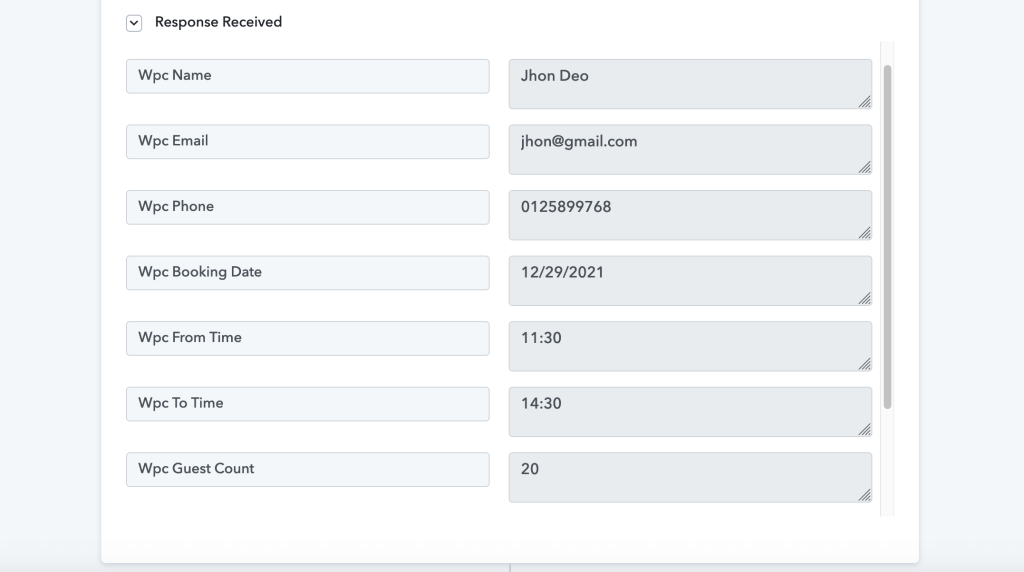
Task: Select the jhon@gmail.com value box
Action: click(690, 150)
